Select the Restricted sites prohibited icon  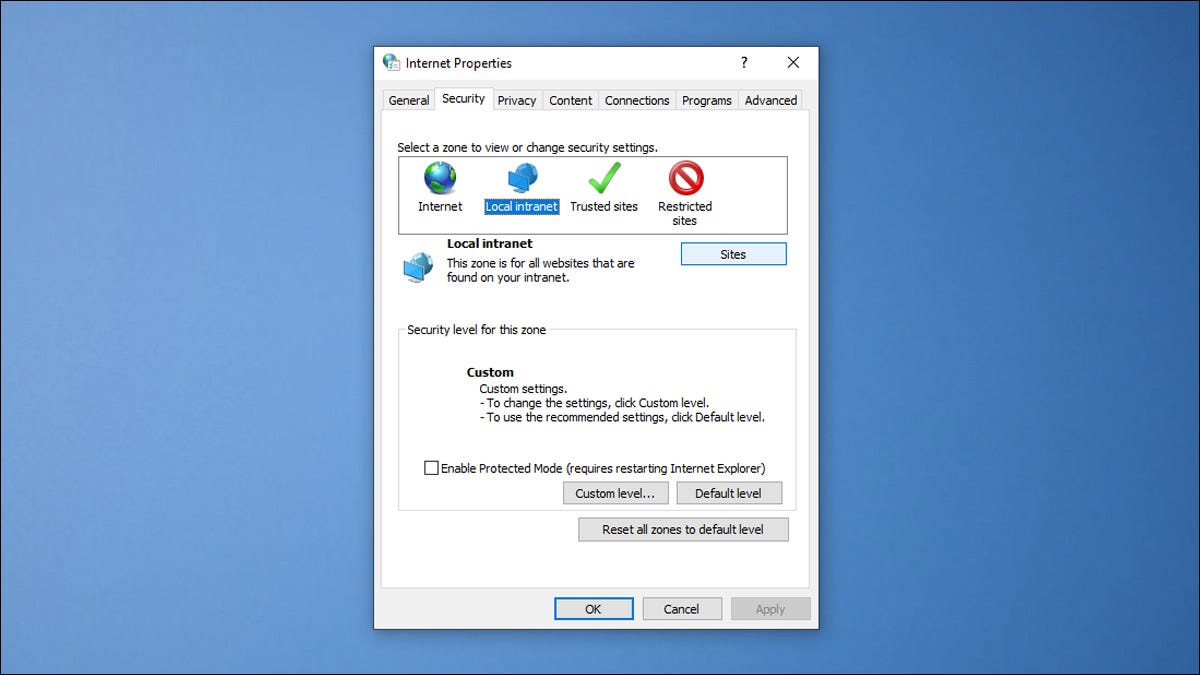tap(685, 179)
